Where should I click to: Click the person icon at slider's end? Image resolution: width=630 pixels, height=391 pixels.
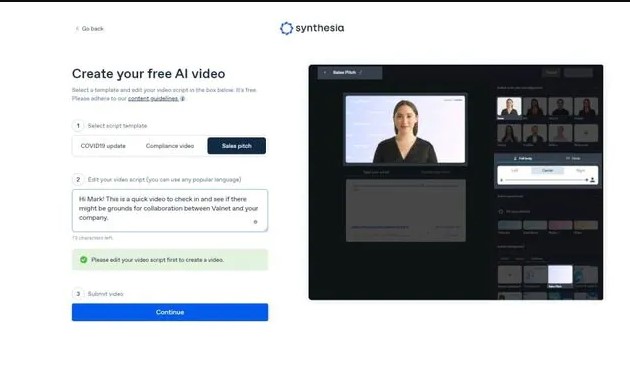[593, 180]
